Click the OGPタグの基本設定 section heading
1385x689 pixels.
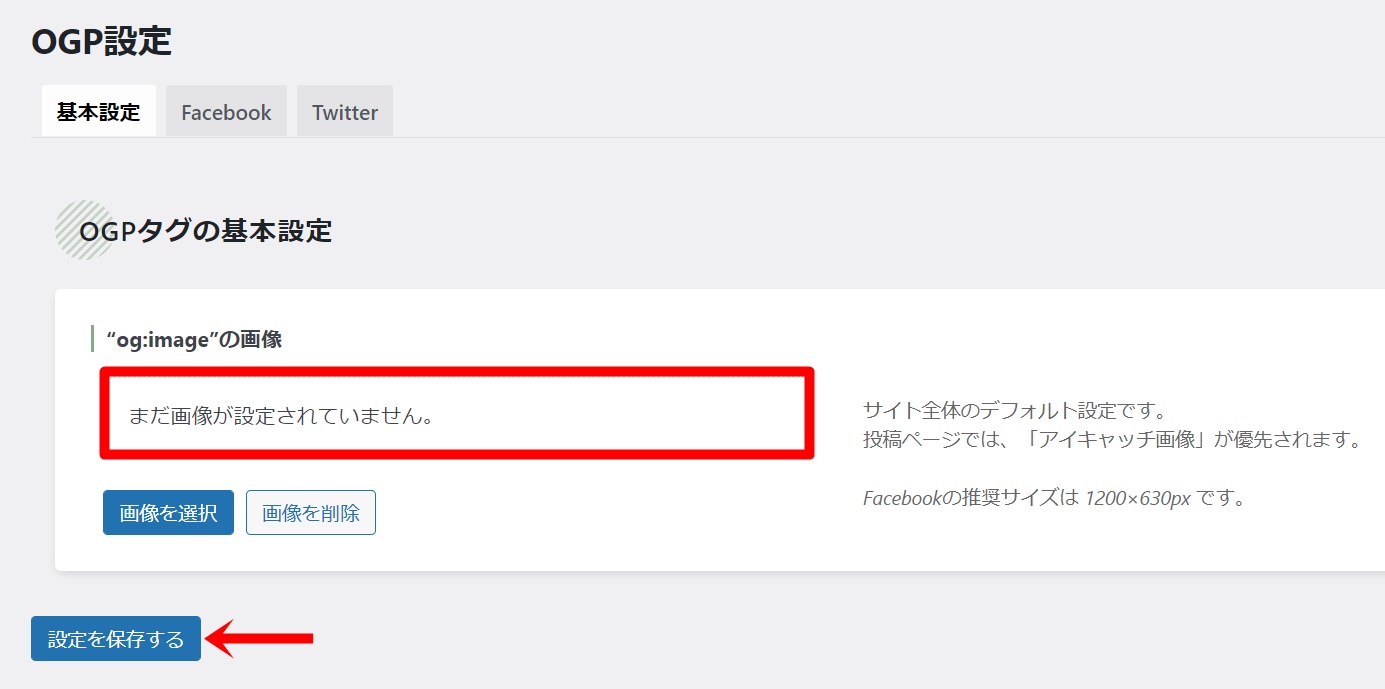(x=205, y=231)
